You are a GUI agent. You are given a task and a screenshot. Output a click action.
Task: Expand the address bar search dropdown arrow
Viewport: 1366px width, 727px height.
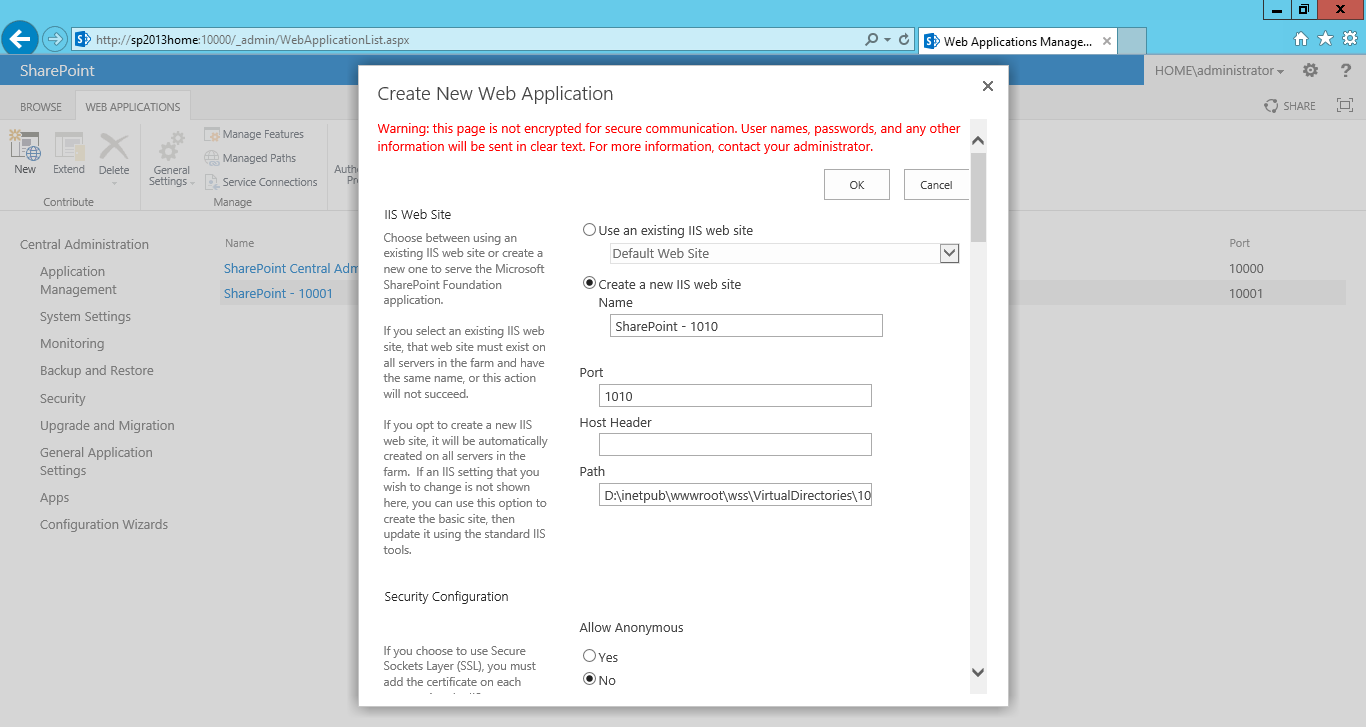(x=887, y=40)
